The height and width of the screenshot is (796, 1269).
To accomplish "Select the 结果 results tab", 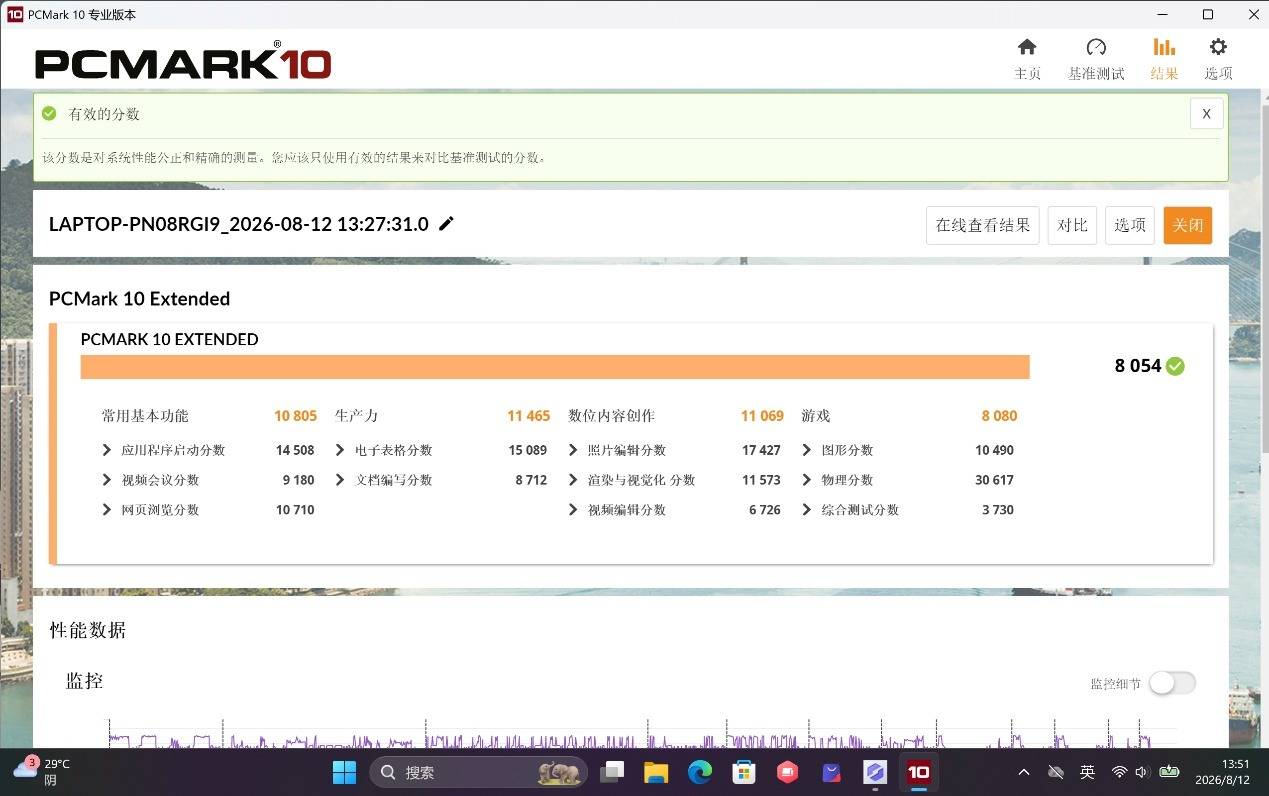I will click(x=1164, y=59).
